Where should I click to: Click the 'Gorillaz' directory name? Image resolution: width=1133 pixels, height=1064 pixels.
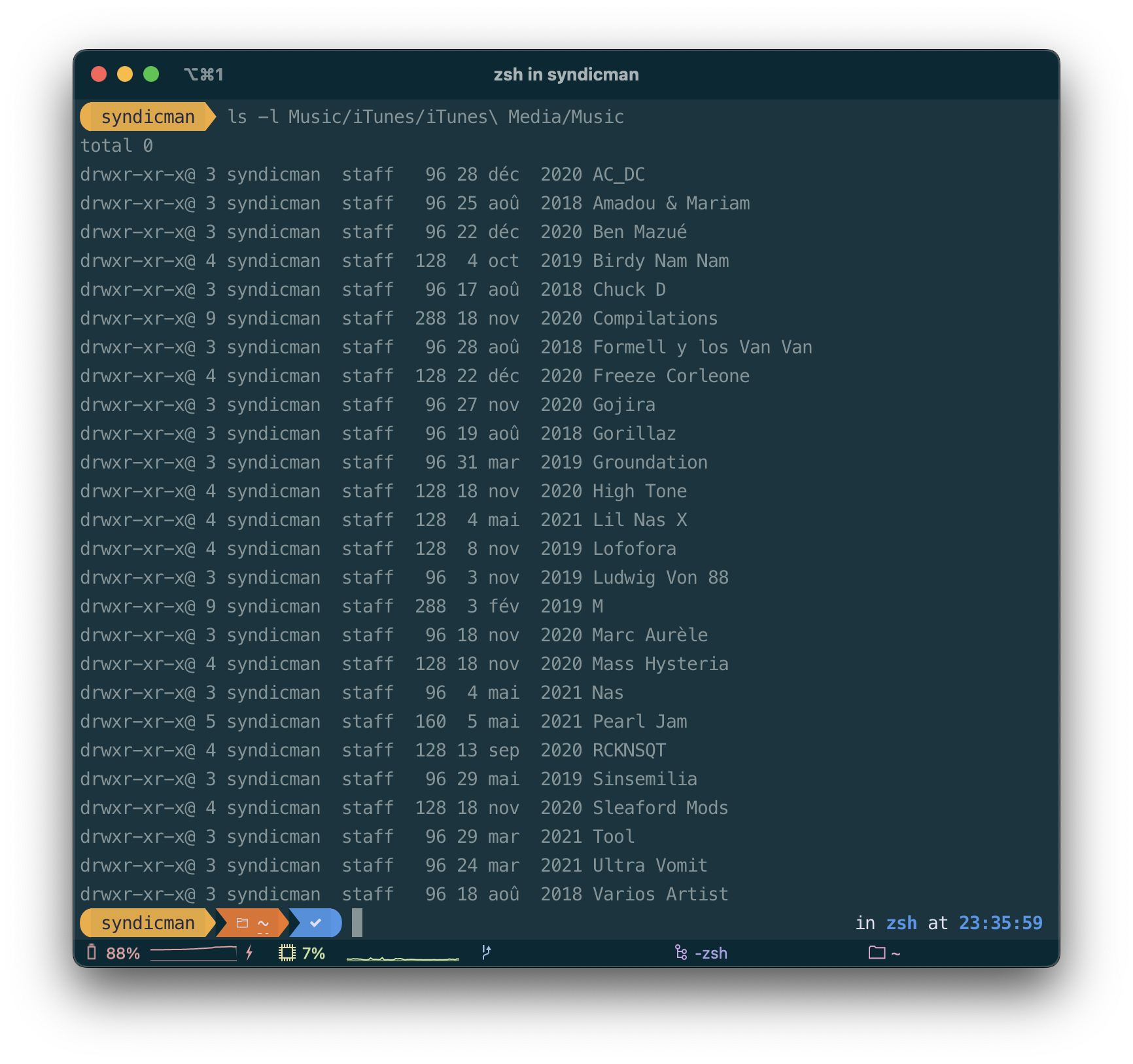tap(635, 433)
